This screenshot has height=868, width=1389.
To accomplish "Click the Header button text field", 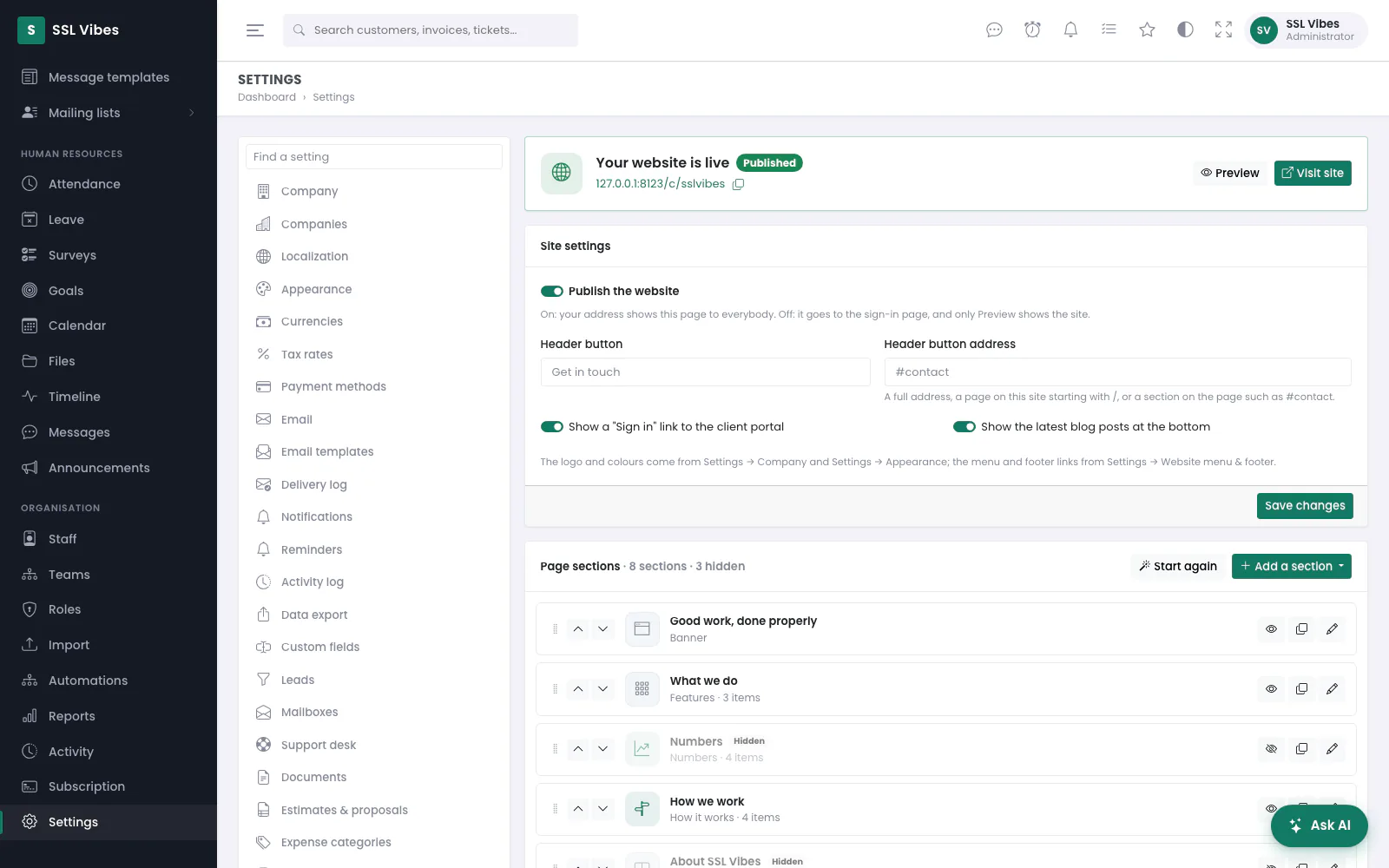I will (705, 372).
